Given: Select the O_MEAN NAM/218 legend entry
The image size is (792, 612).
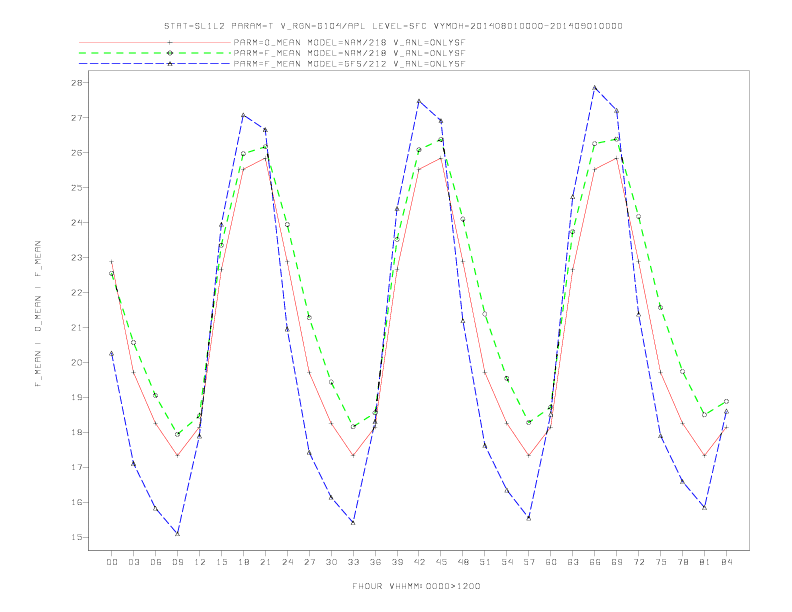Looking at the screenshot, I should (x=349, y=42).
